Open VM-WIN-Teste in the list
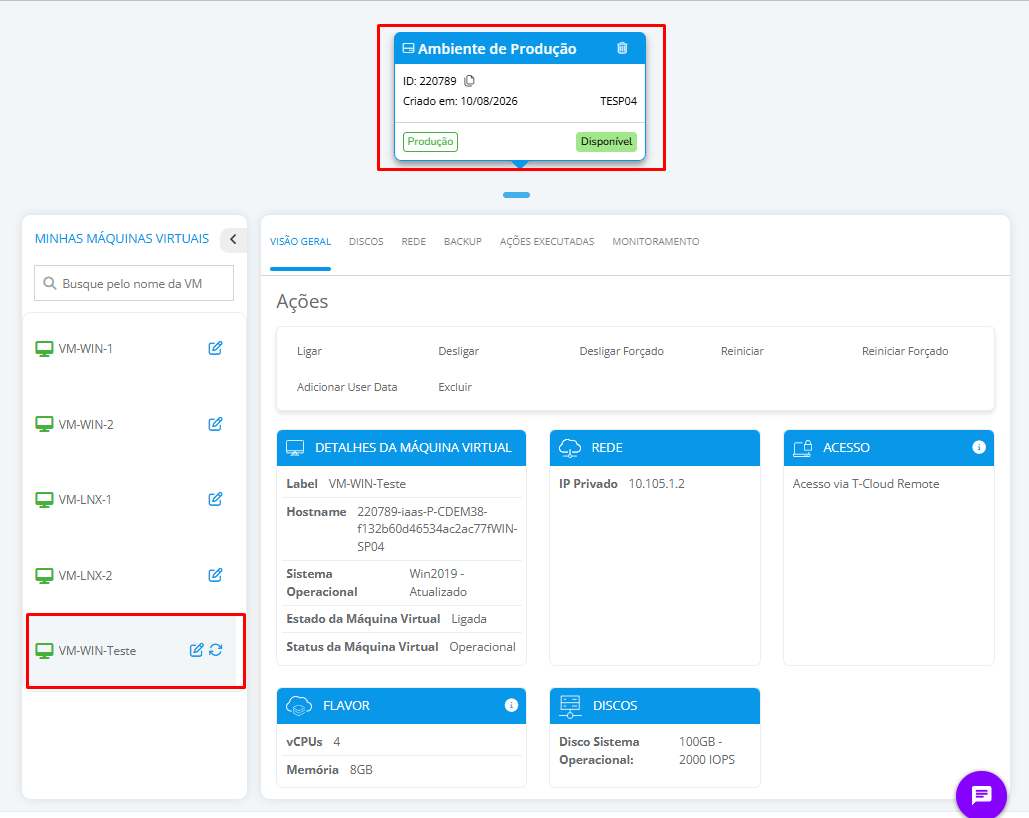 pos(97,651)
